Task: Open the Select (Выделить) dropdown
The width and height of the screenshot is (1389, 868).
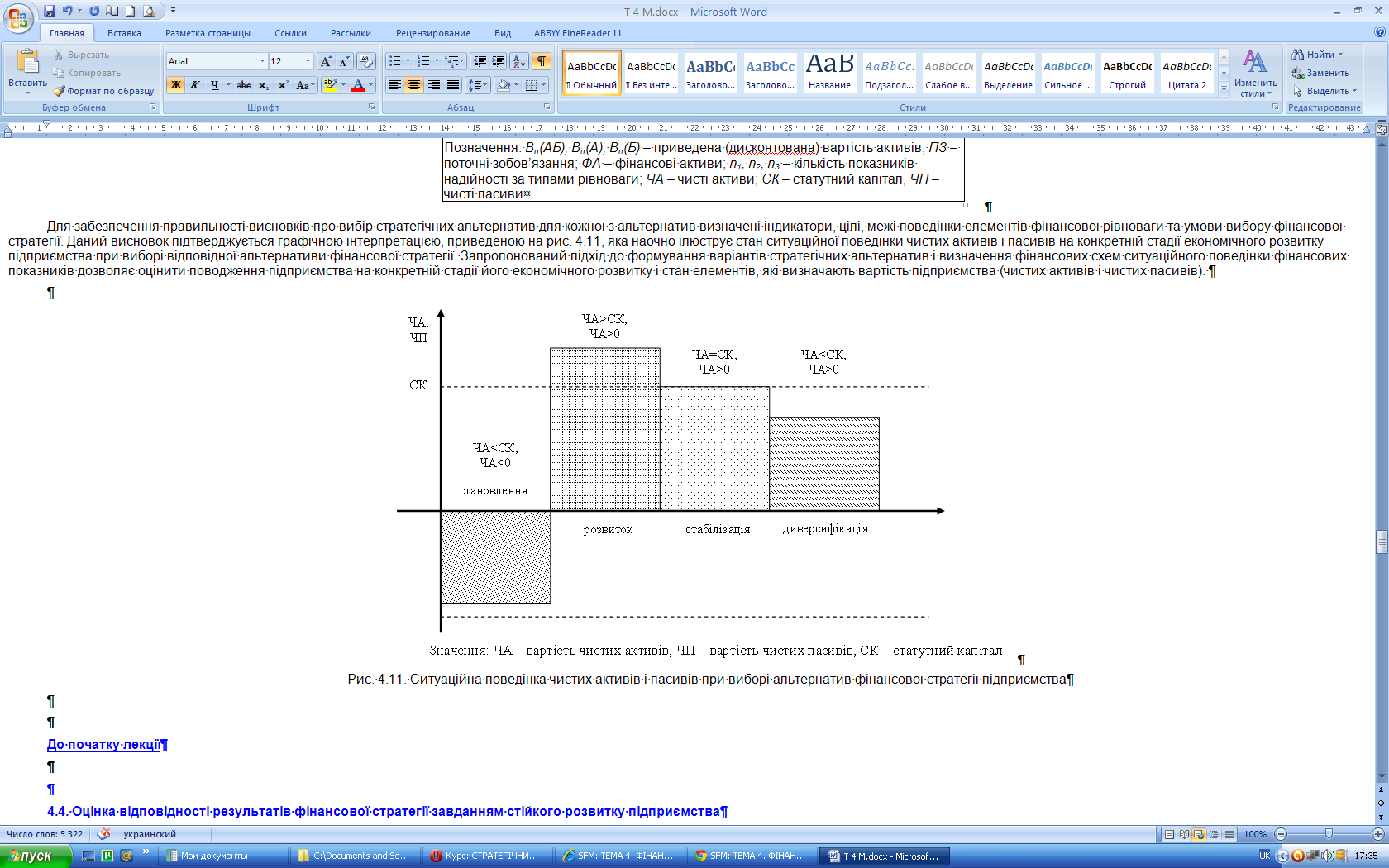Action: click(x=1325, y=91)
